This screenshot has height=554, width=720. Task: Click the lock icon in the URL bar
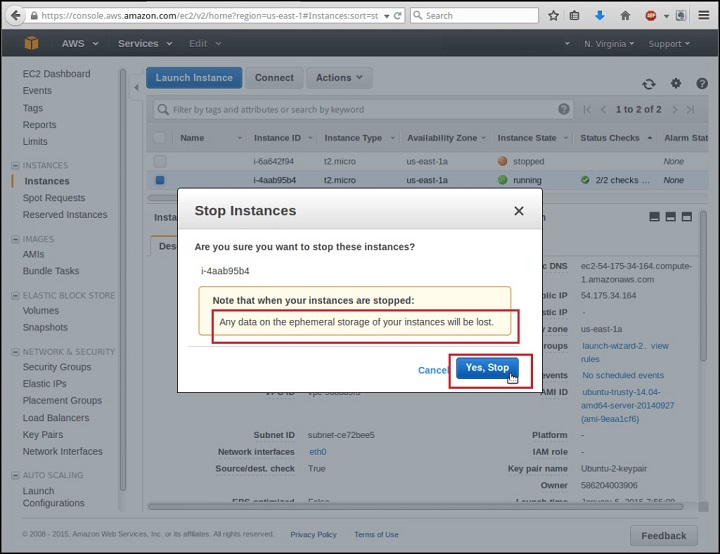[x=34, y=16]
